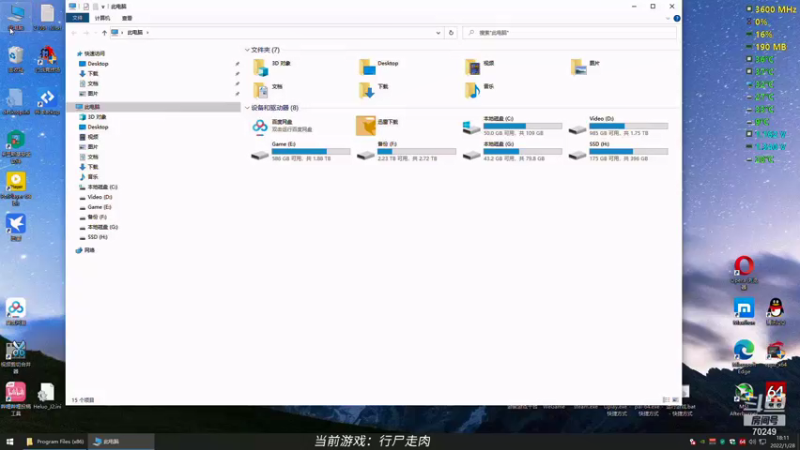The height and width of the screenshot is (450, 800).
Task: Click the SSD (H:) drive usage bar
Action: pos(628,152)
